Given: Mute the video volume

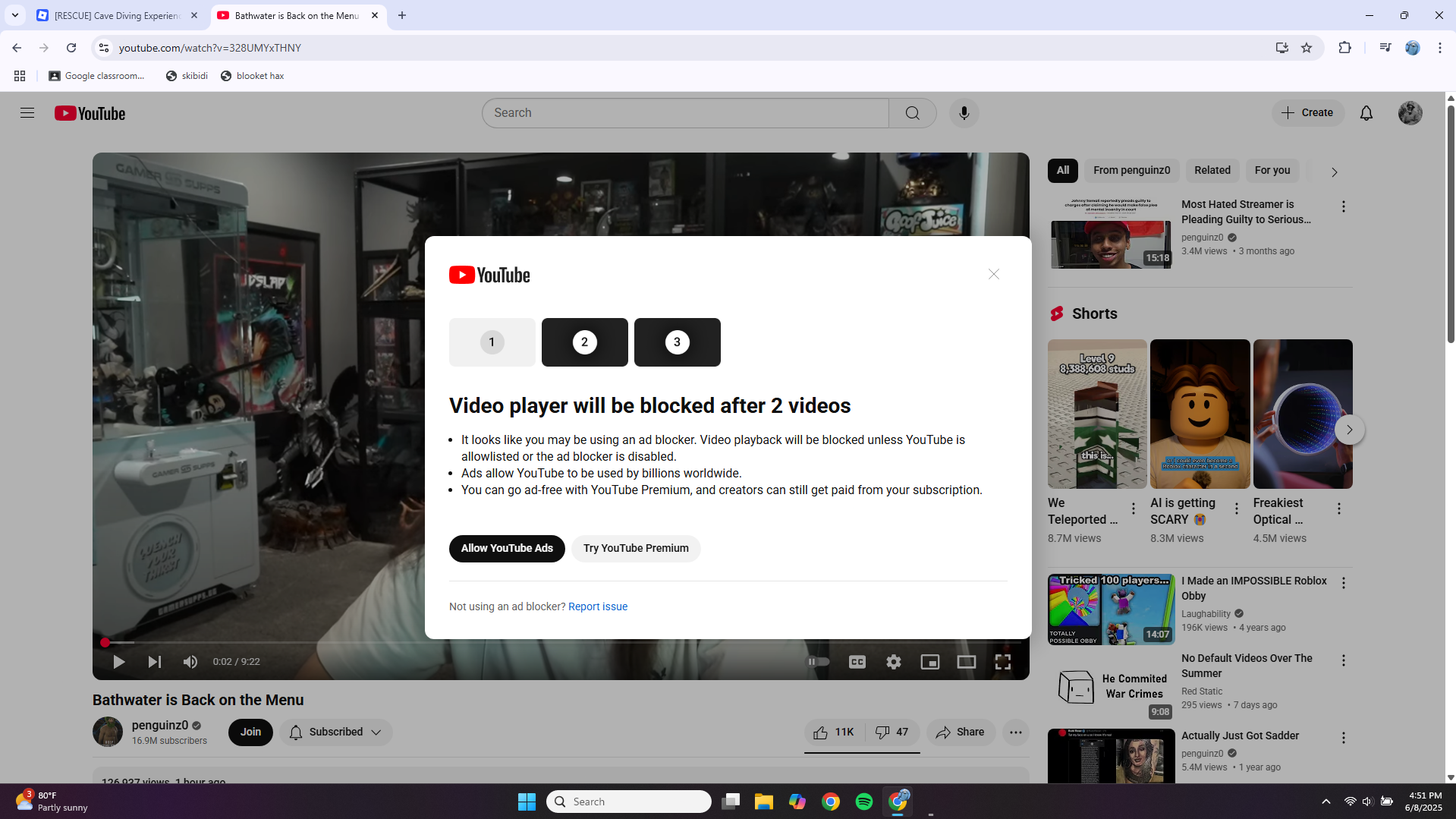Looking at the screenshot, I should [190, 662].
